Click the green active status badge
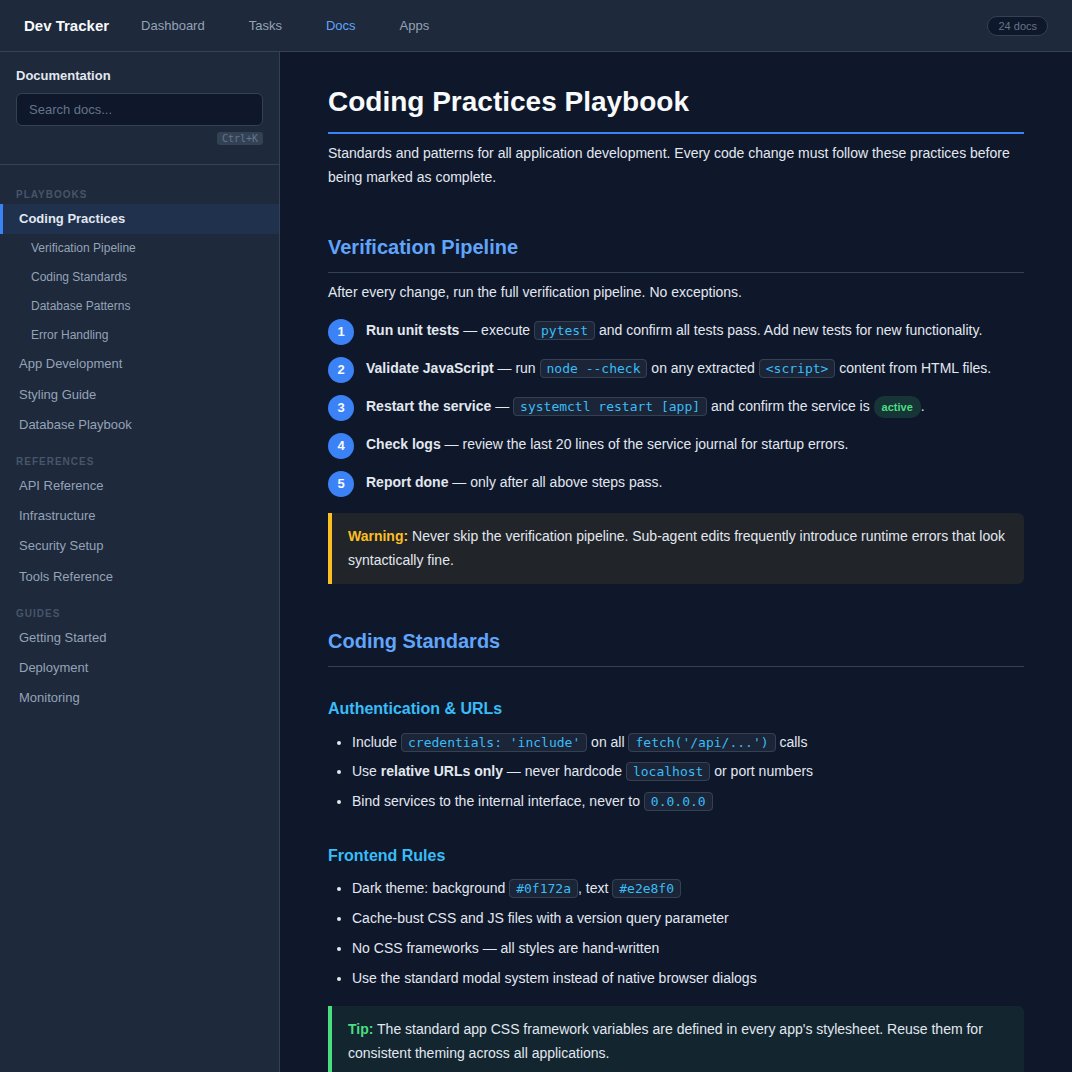This screenshot has width=1072, height=1072. point(897,407)
